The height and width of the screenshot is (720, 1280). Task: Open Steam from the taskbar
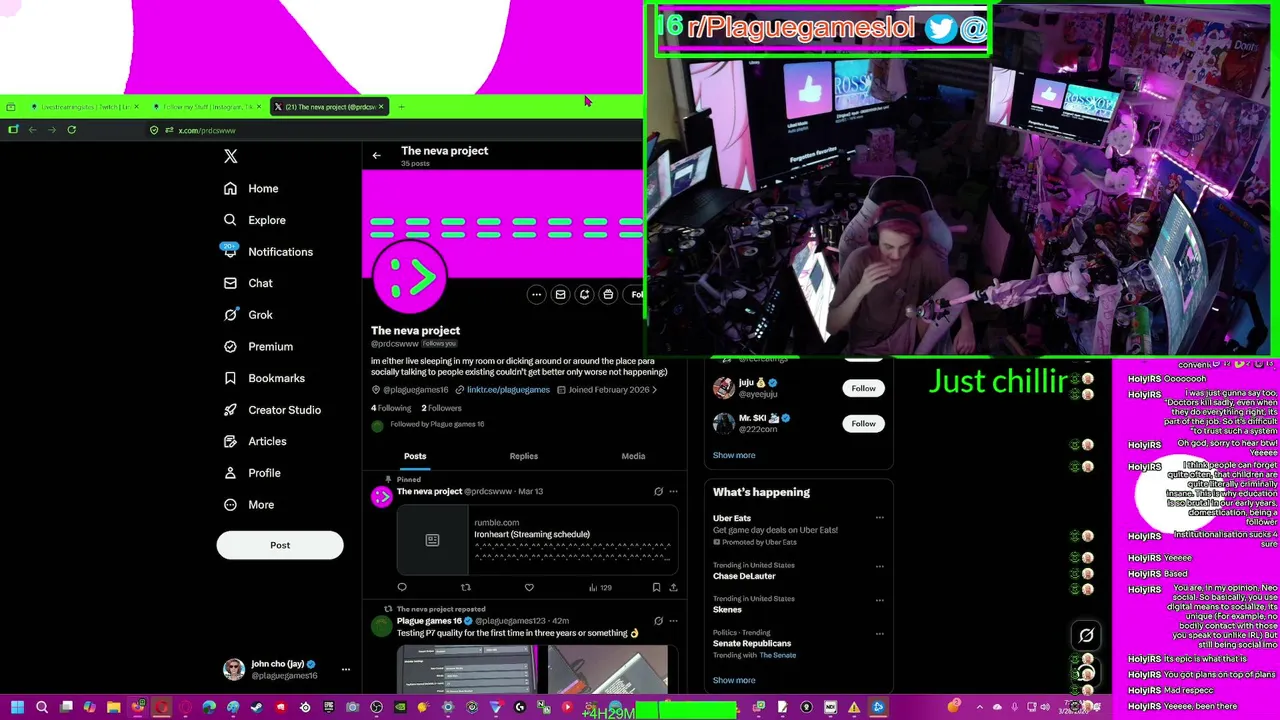pos(257,708)
